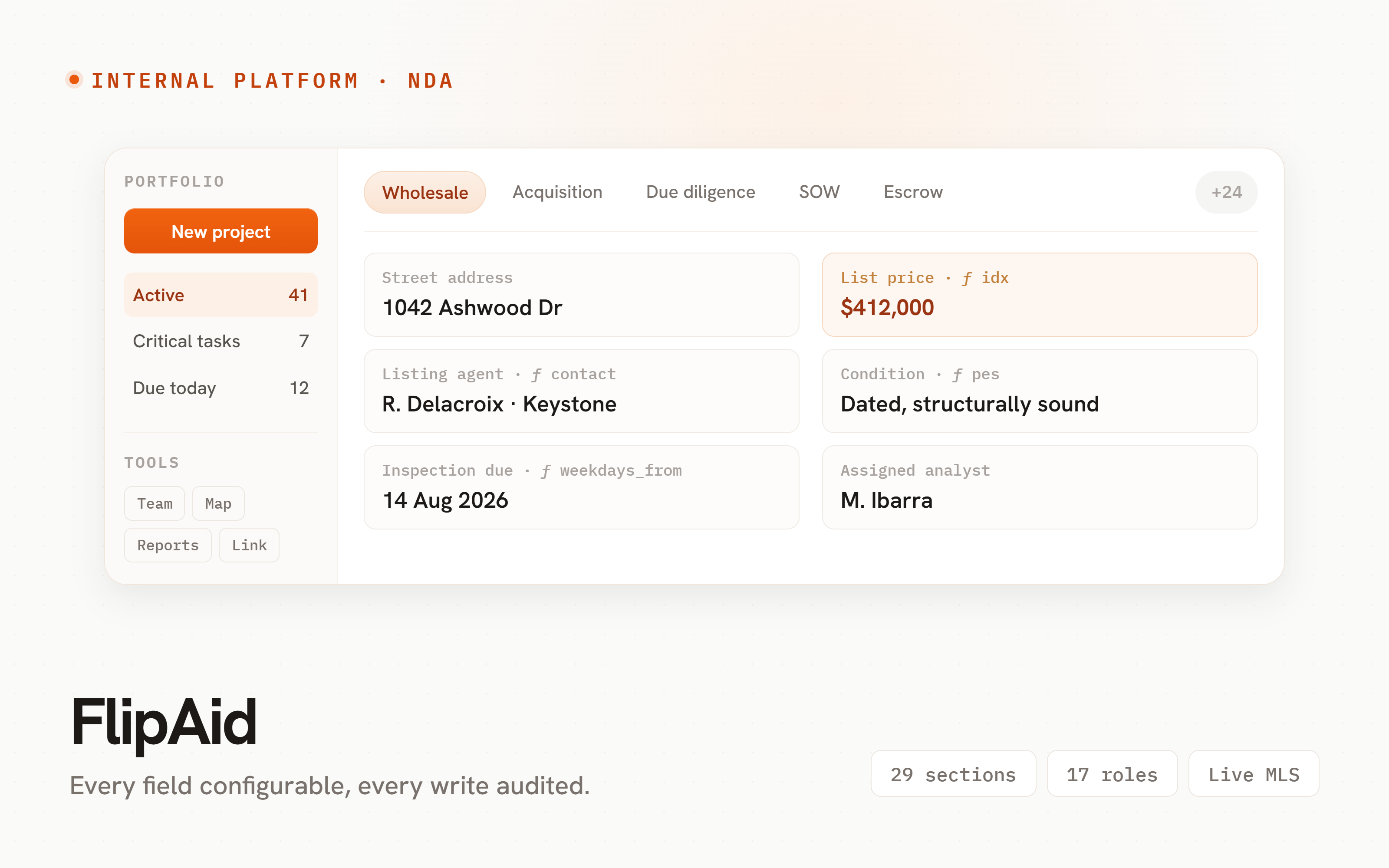Click the TOOLS sidebar heading
Image resolution: width=1389 pixels, height=868 pixels.
coord(152,463)
